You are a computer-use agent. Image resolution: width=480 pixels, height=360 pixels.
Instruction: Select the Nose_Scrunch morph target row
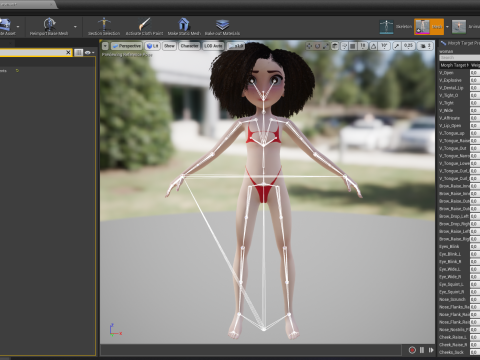click(459, 299)
